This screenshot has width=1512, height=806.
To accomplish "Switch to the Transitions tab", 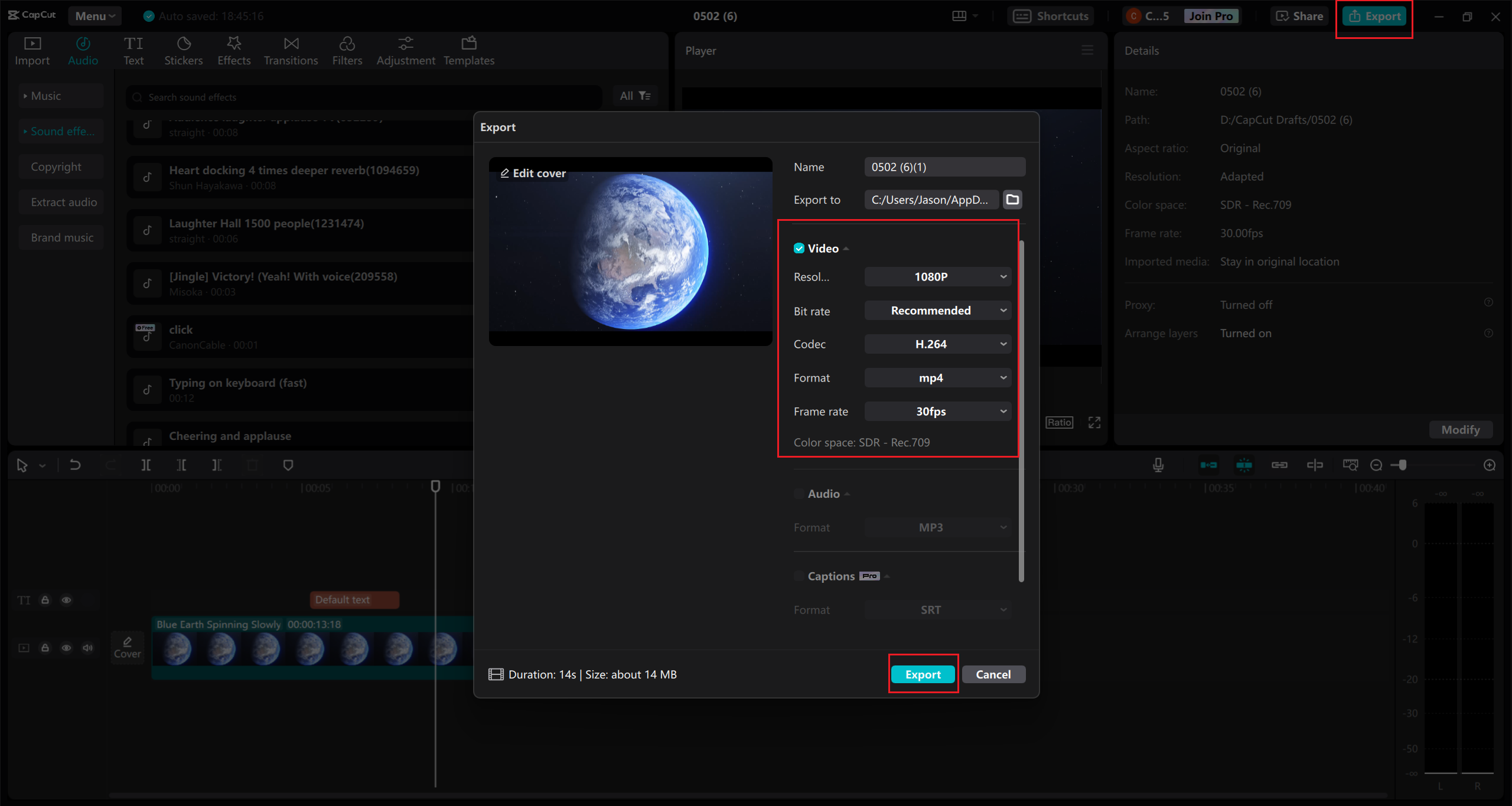I will coord(291,51).
